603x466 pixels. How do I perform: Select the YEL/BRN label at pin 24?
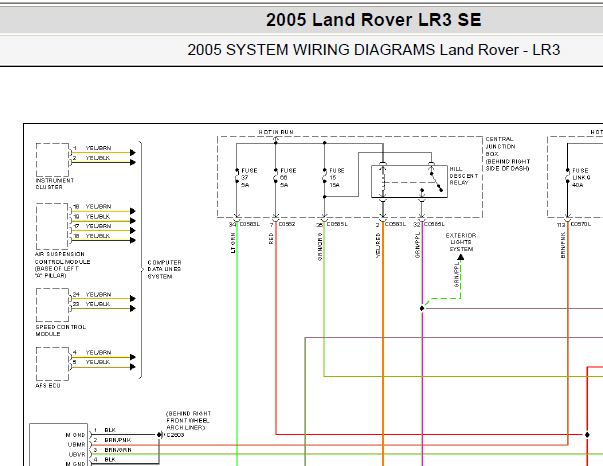click(98, 294)
